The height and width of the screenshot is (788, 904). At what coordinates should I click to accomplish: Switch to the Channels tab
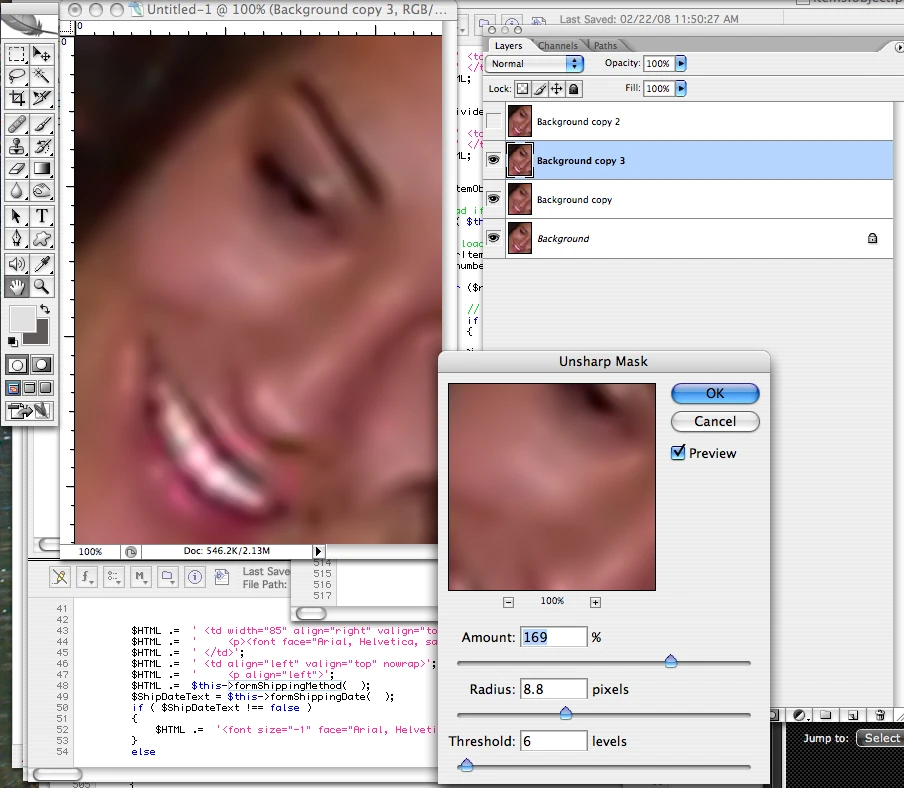coord(558,46)
